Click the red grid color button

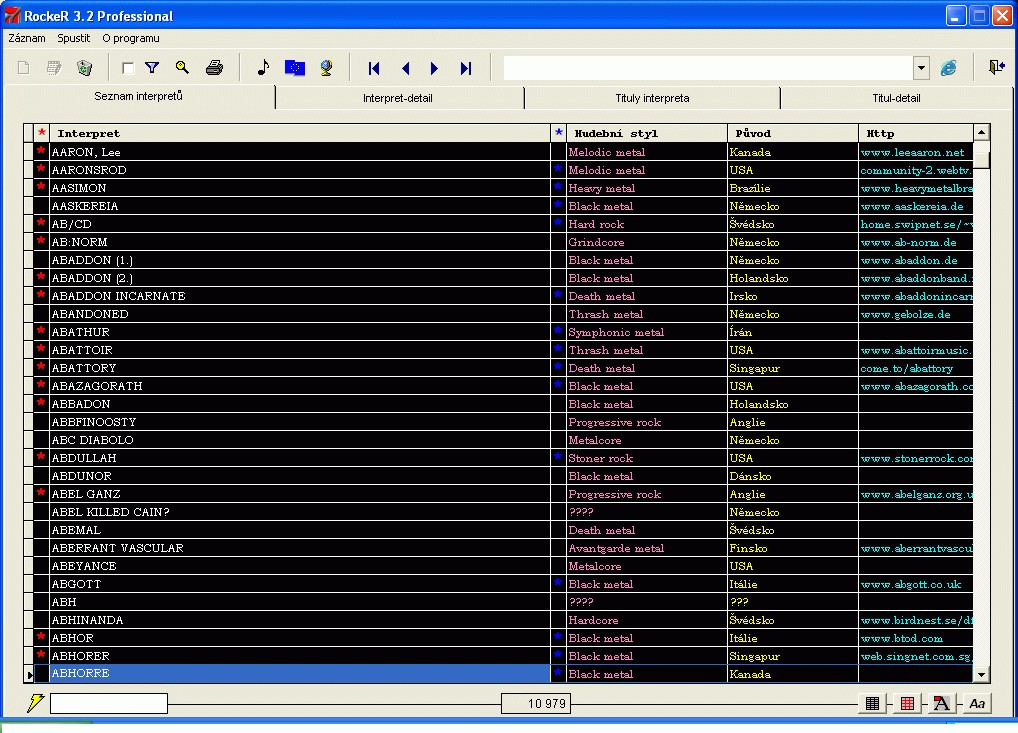point(908,703)
